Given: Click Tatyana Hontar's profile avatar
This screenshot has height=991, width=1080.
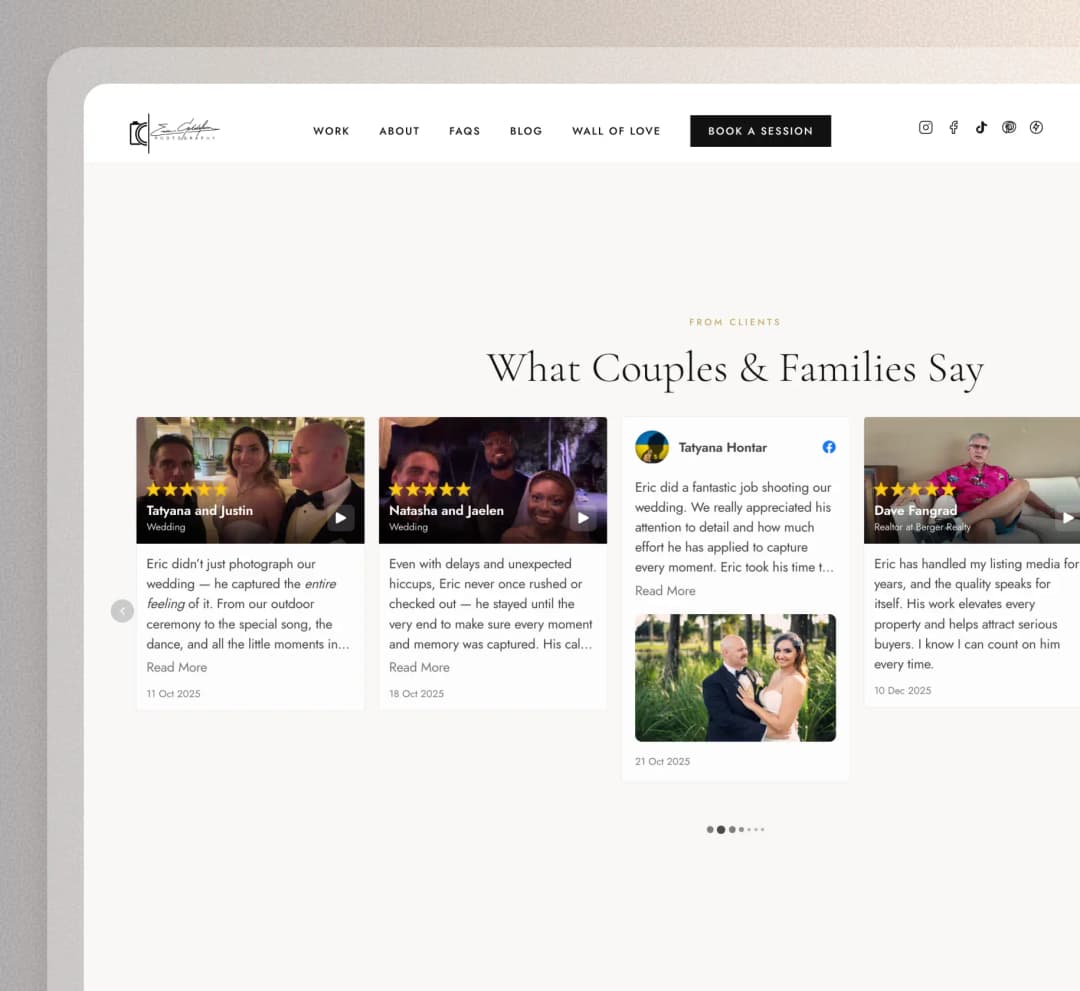Looking at the screenshot, I should [652, 447].
